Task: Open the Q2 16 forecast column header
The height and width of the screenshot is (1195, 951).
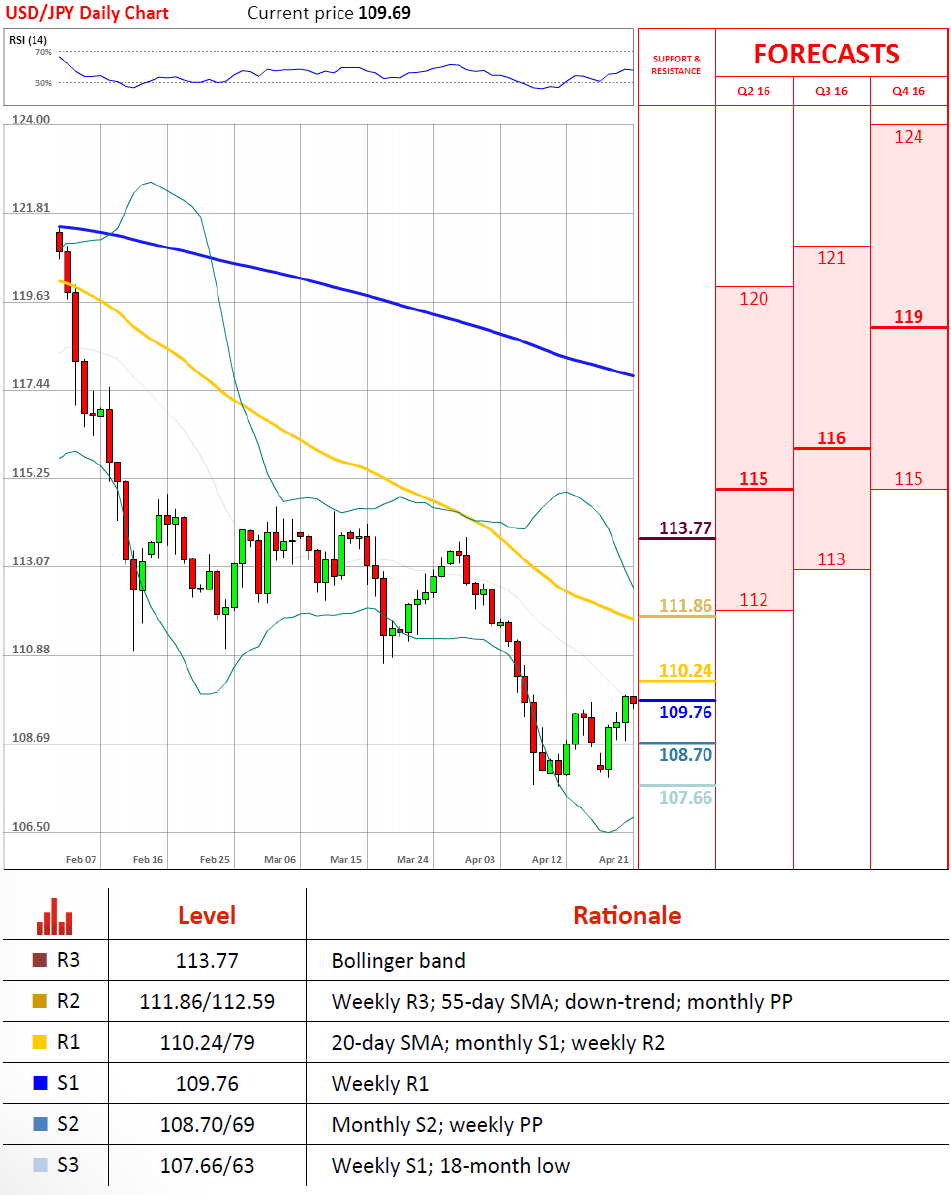Action: [x=754, y=91]
